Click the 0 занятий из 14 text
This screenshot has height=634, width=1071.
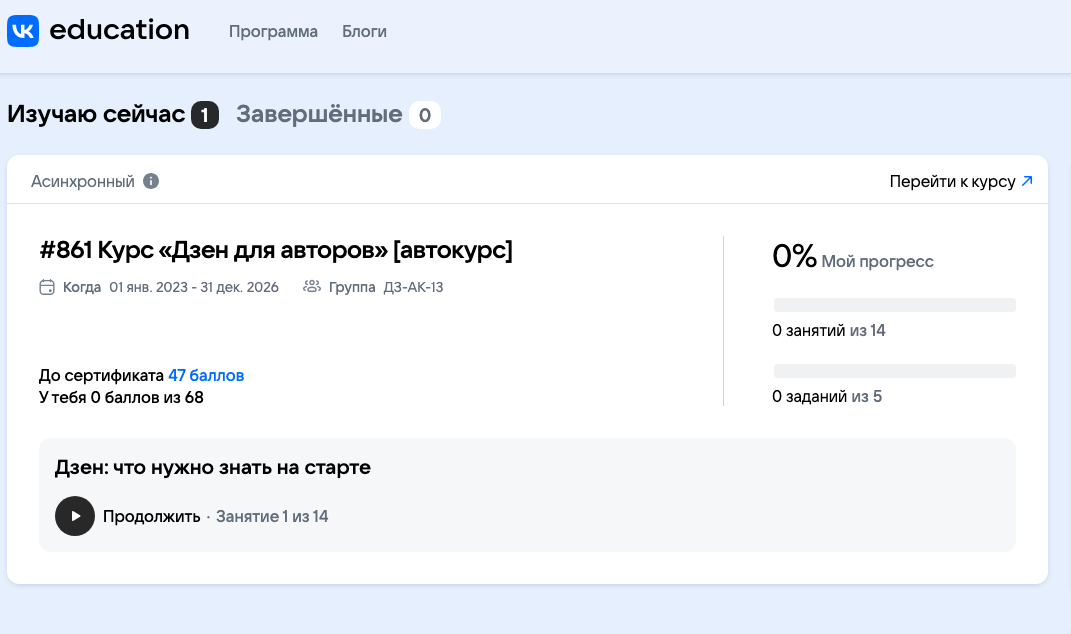pos(829,331)
